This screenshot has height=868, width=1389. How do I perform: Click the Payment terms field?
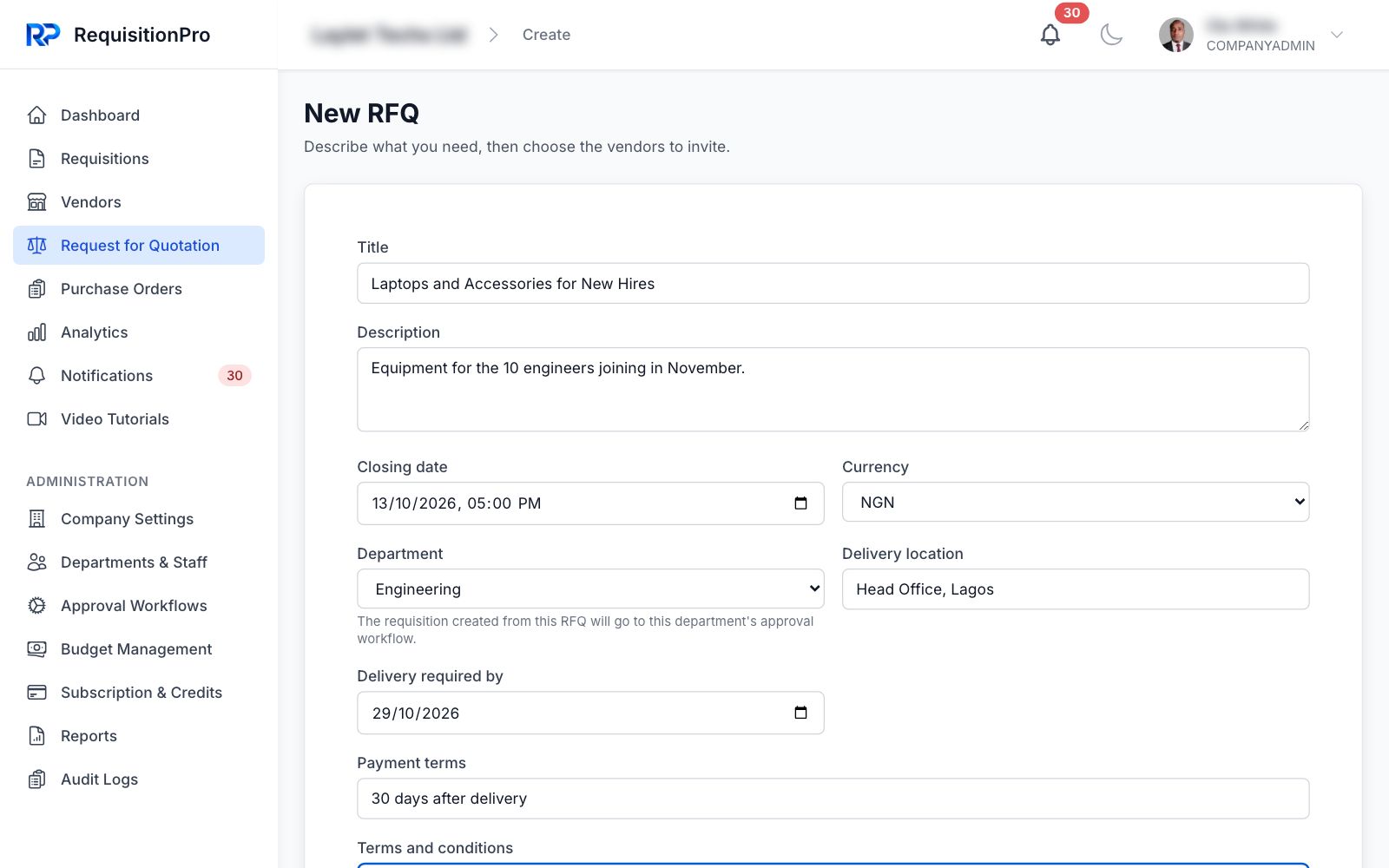click(833, 799)
